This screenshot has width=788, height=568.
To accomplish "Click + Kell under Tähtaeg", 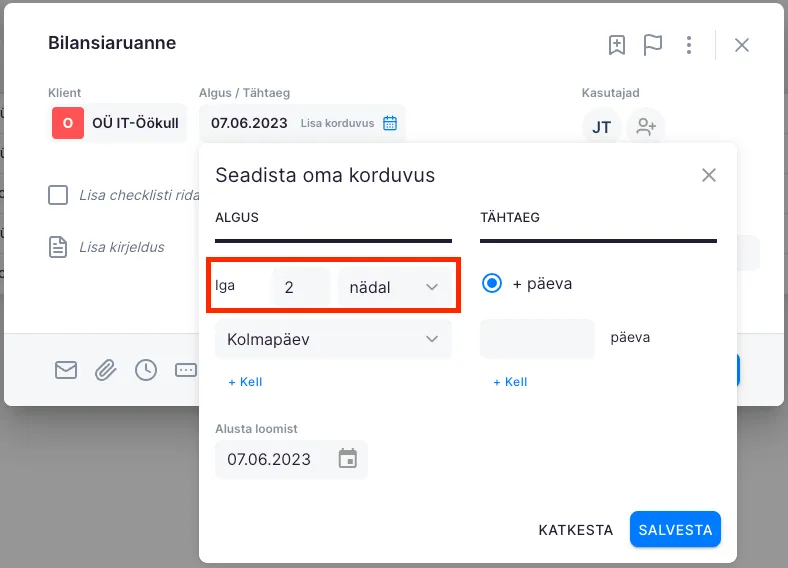I will click(x=510, y=382).
